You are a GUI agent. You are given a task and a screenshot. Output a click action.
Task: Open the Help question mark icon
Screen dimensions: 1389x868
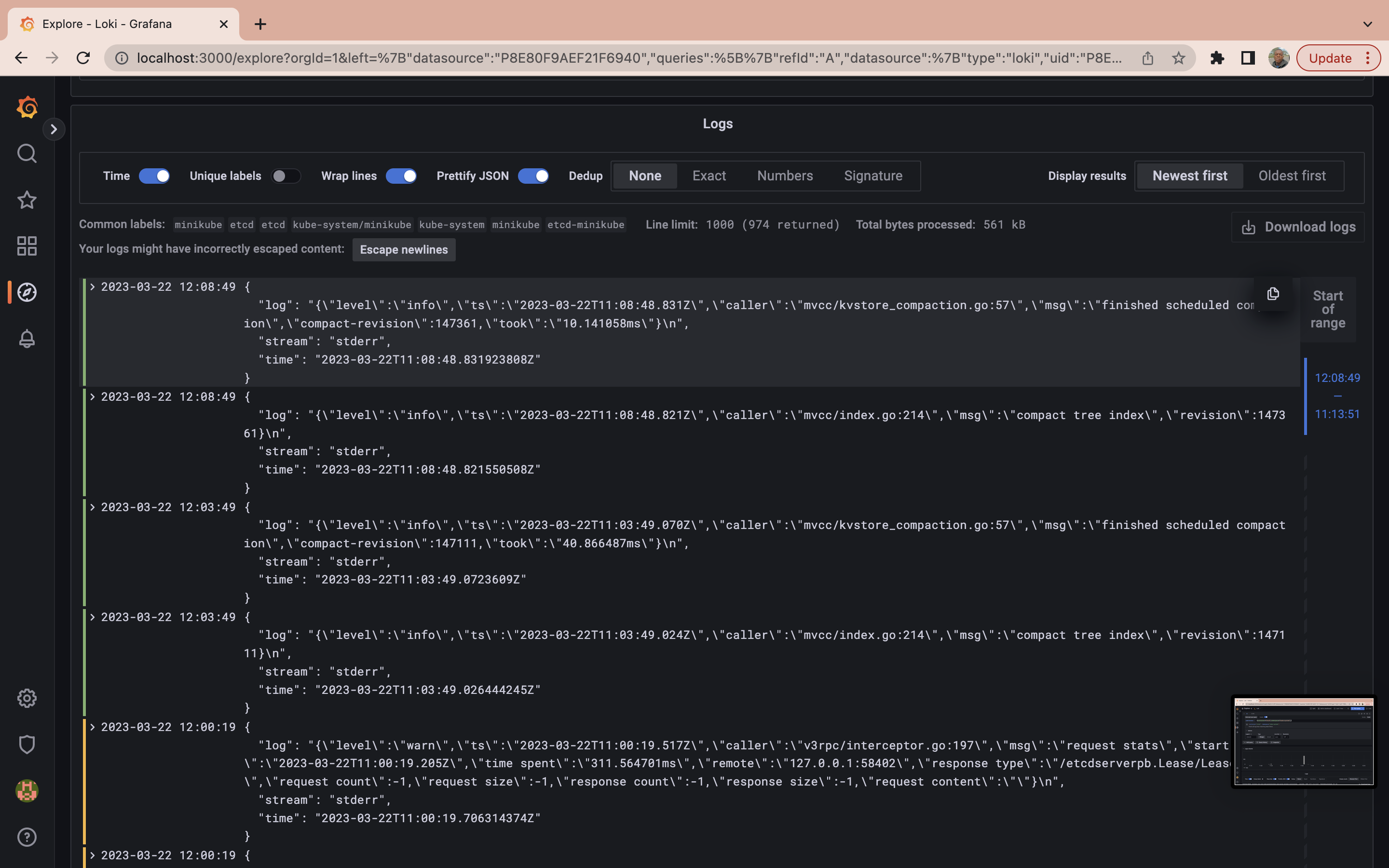click(27, 837)
